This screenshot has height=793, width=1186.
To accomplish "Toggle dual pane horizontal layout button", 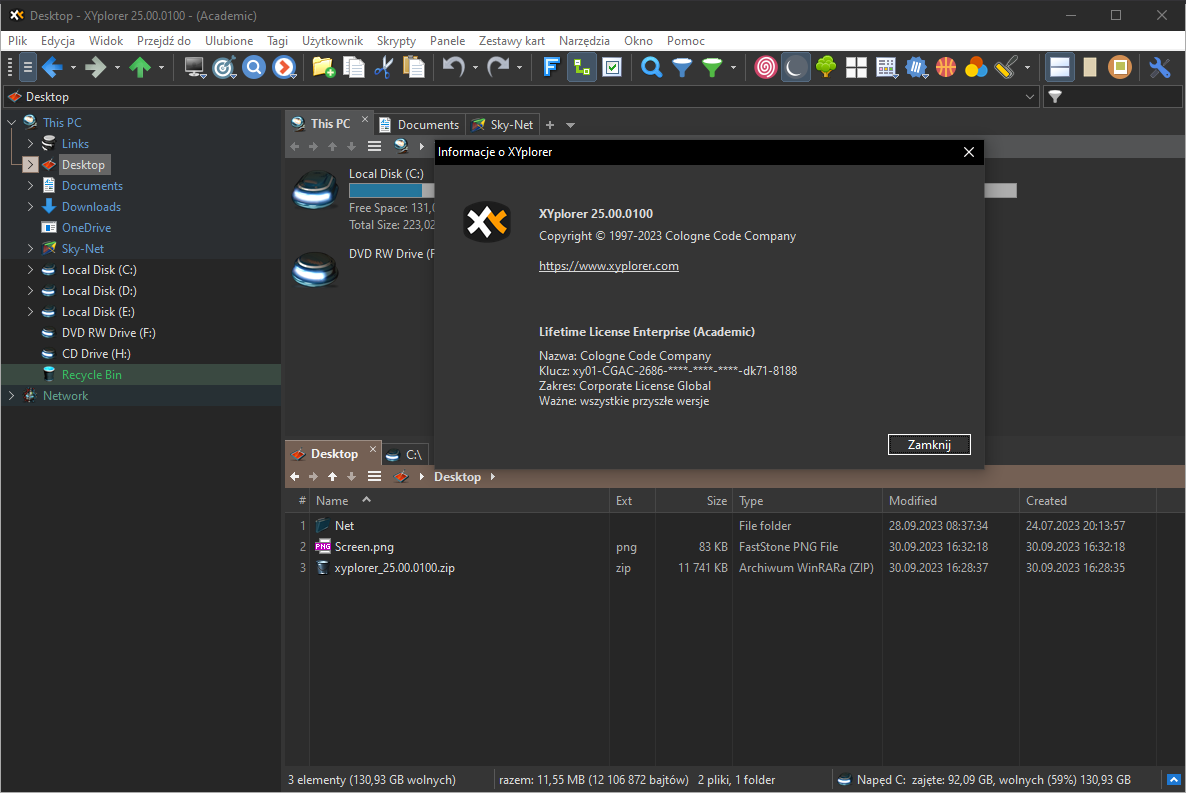I will [x=1060, y=68].
